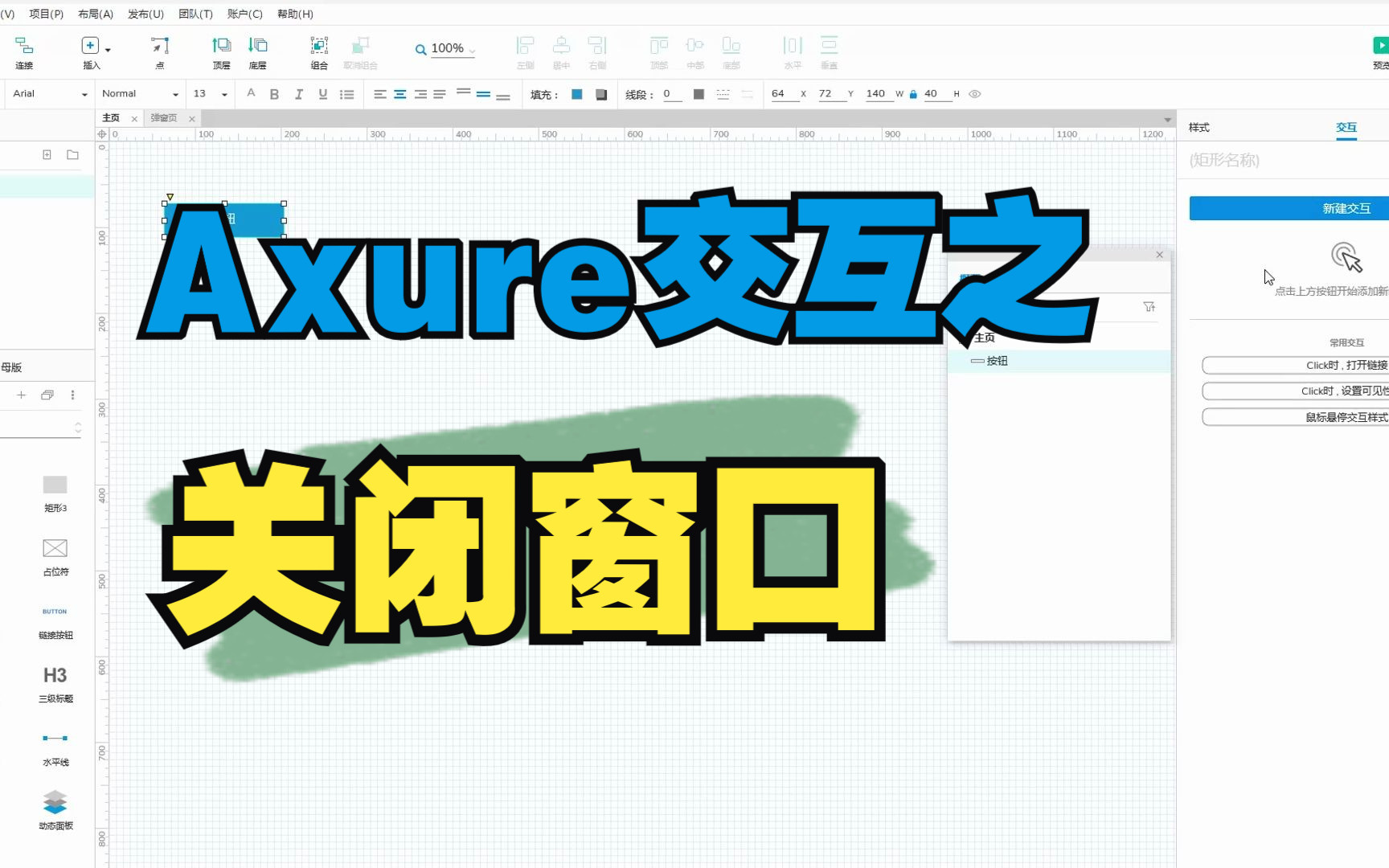Toggle the aspect ratio lock icon

913,94
